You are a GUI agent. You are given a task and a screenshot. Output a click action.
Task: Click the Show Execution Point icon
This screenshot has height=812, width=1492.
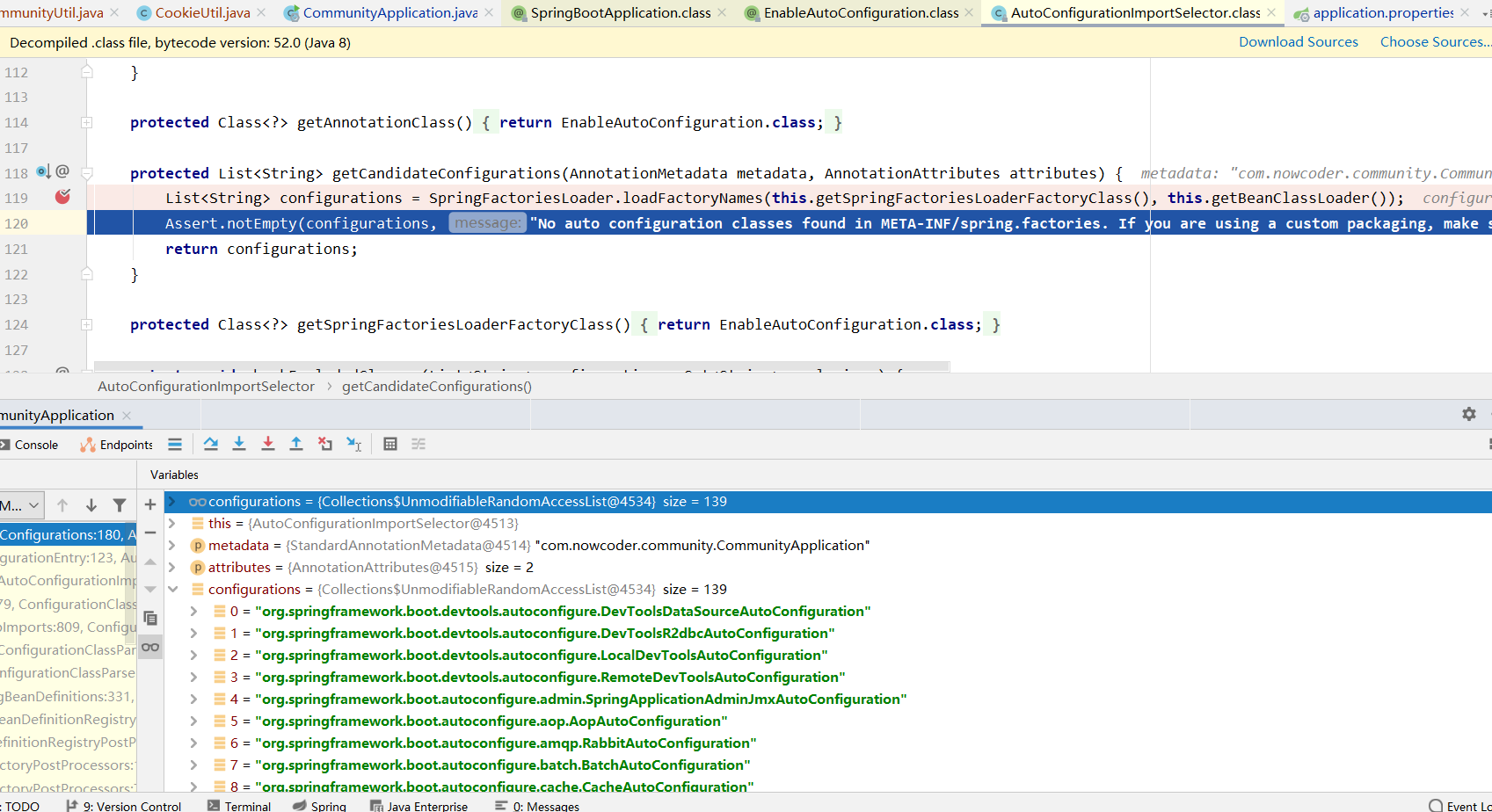coord(175,444)
